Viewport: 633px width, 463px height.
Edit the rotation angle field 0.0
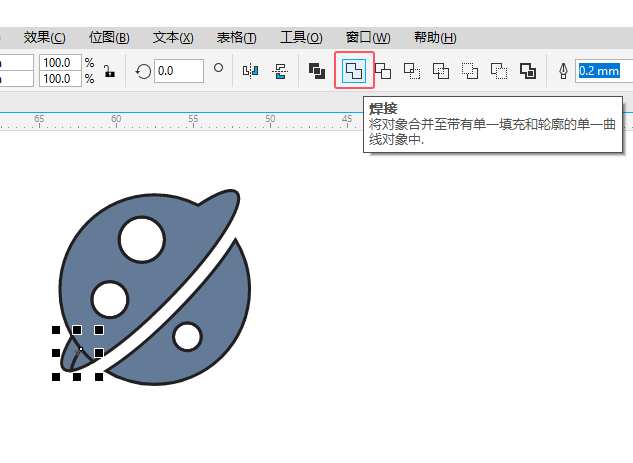click(179, 71)
